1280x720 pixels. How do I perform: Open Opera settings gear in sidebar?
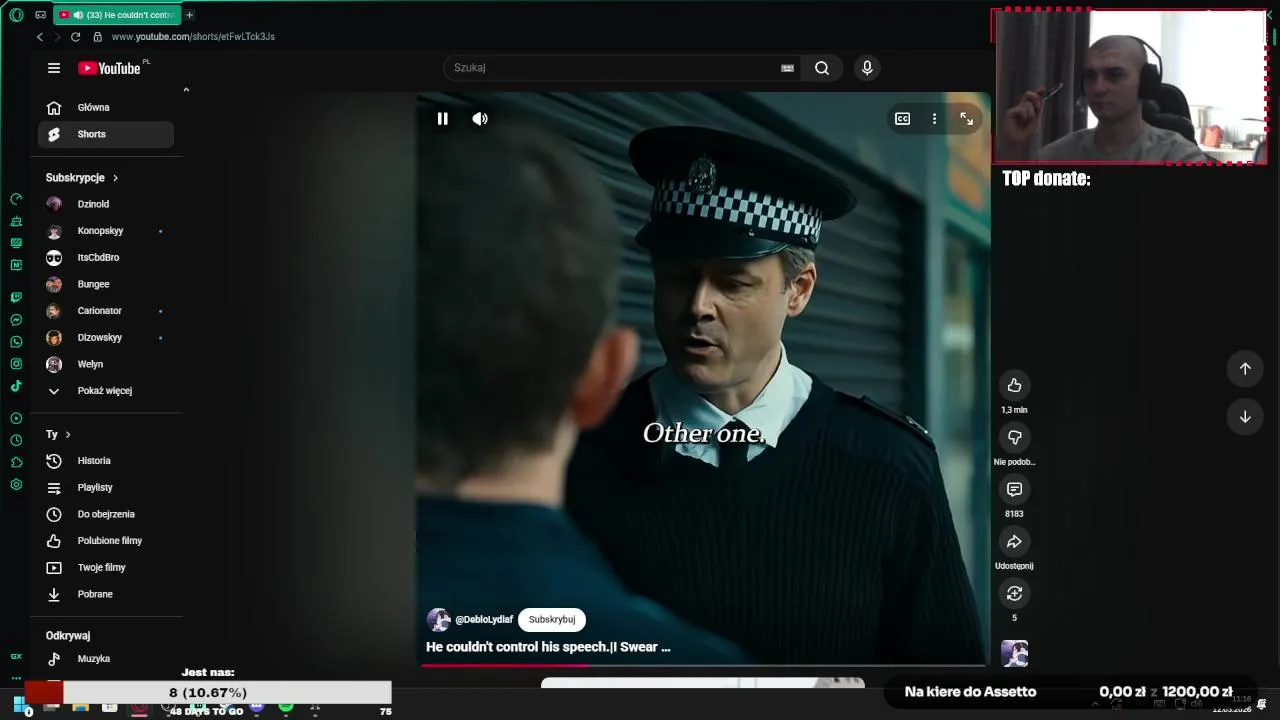click(16, 485)
